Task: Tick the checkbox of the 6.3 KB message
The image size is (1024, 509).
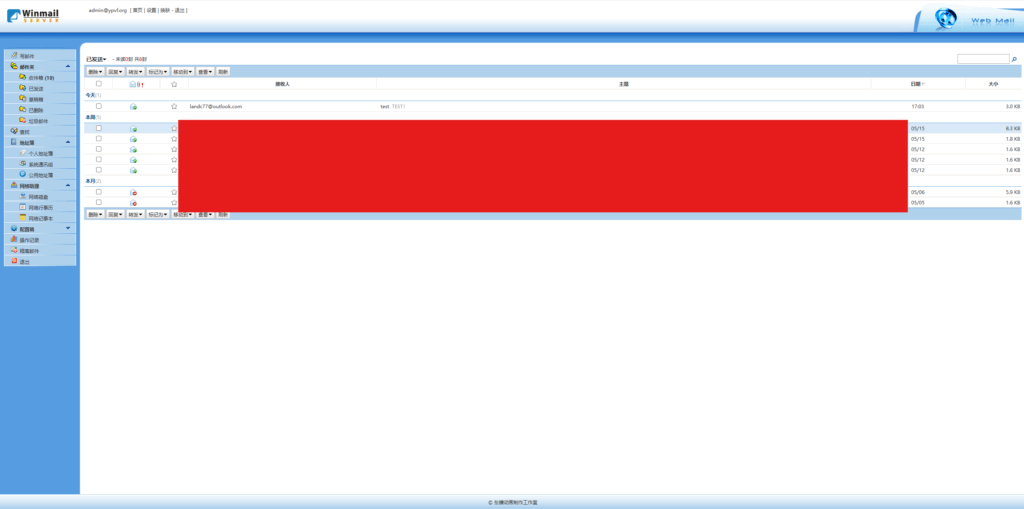Action: pyautogui.click(x=99, y=128)
